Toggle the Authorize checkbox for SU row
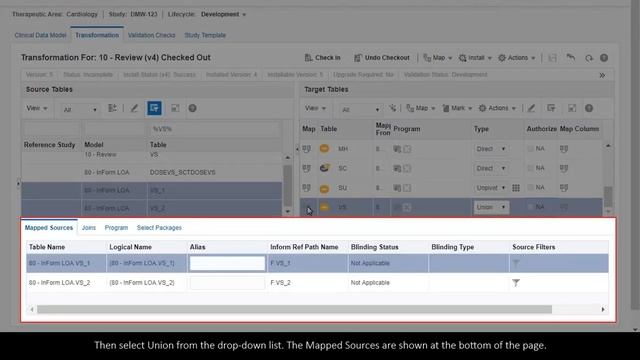Screen dimensions: 640x360 tap(530, 187)
